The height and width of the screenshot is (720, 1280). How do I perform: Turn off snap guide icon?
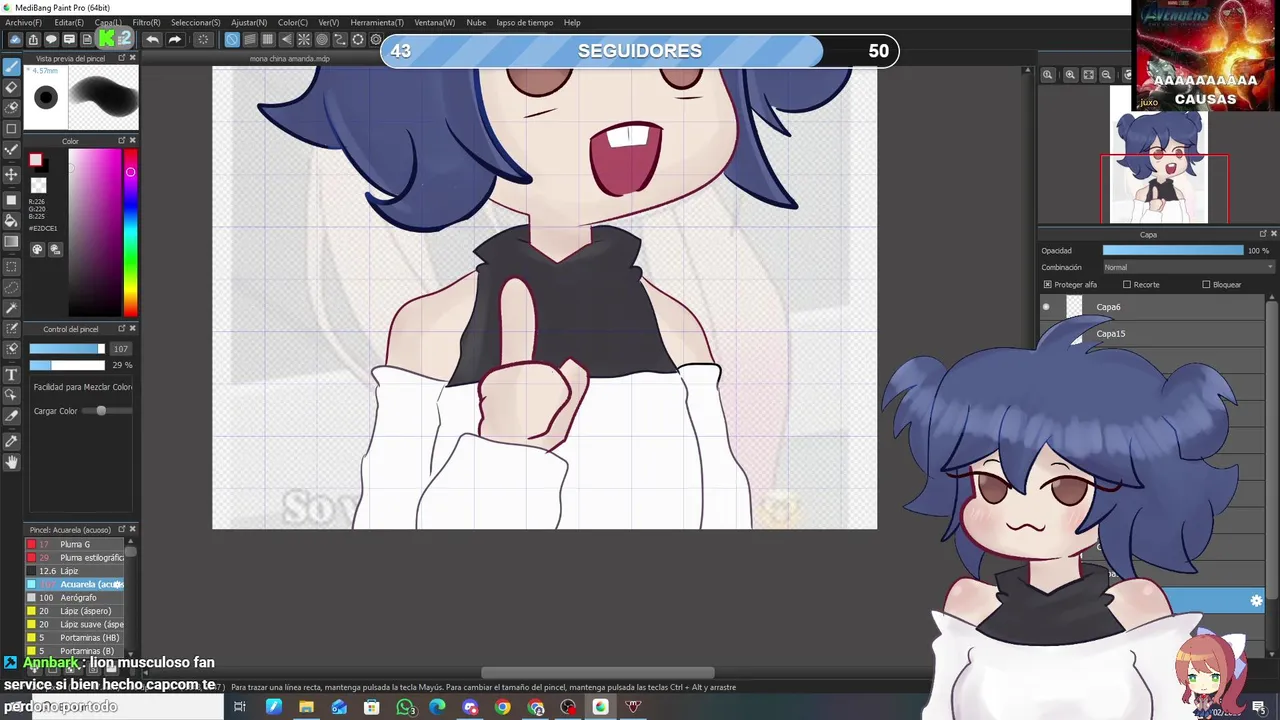232,40
